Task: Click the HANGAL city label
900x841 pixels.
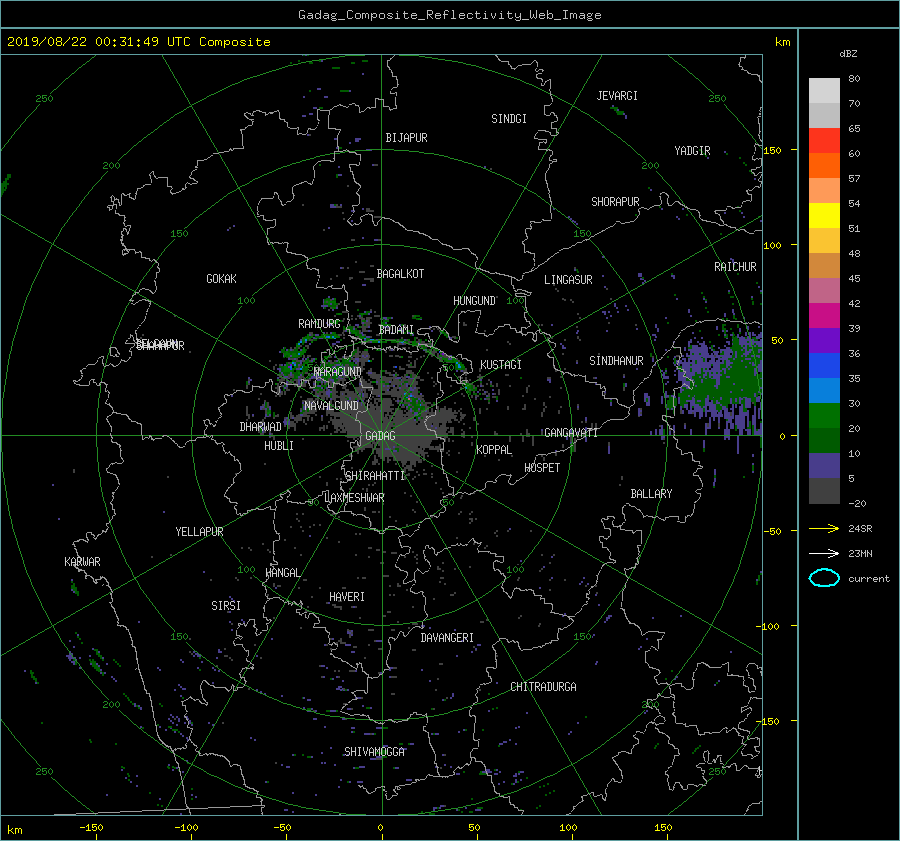Action: [282, 573]
